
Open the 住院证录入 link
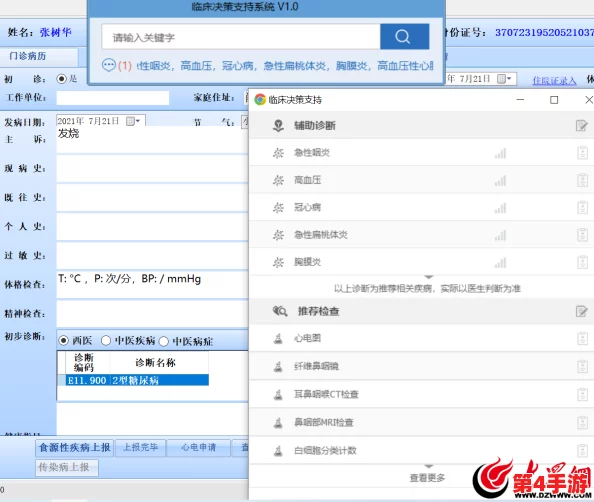click(x=554, y=80)
